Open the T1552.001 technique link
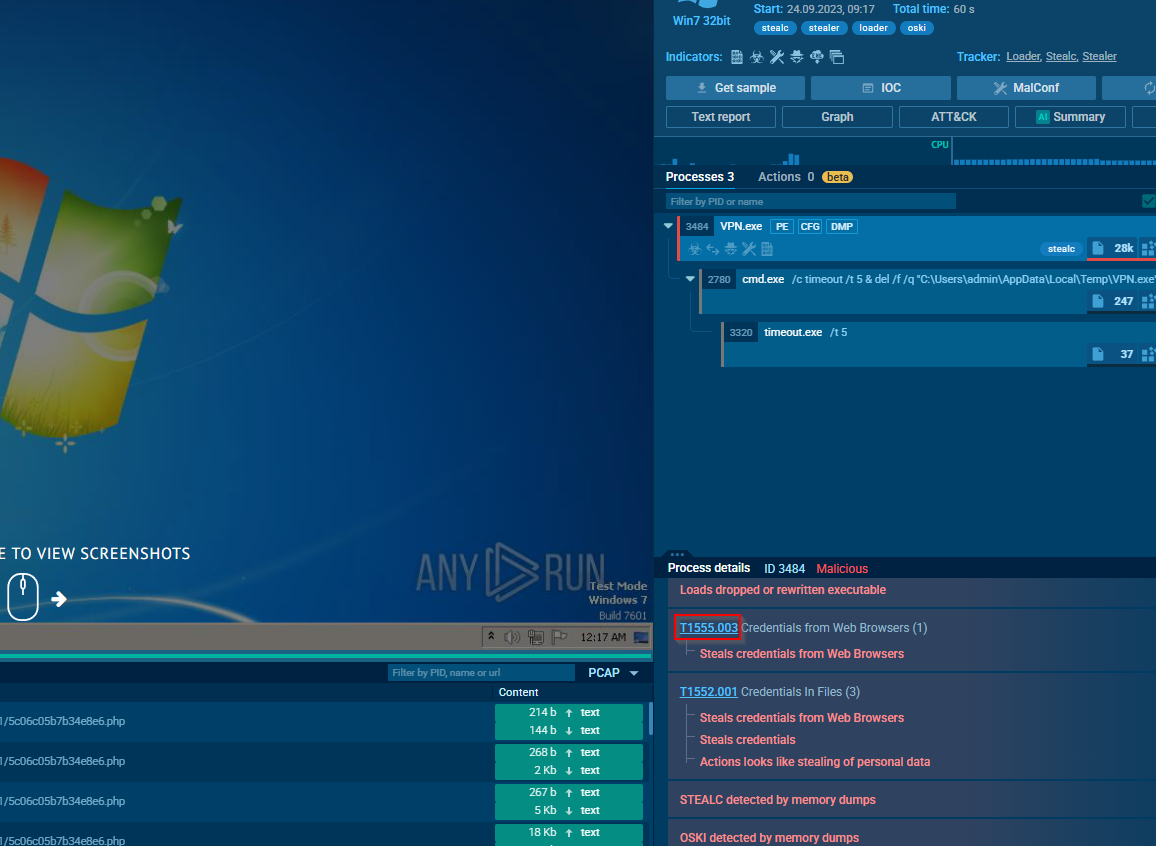 pos(708,692)
